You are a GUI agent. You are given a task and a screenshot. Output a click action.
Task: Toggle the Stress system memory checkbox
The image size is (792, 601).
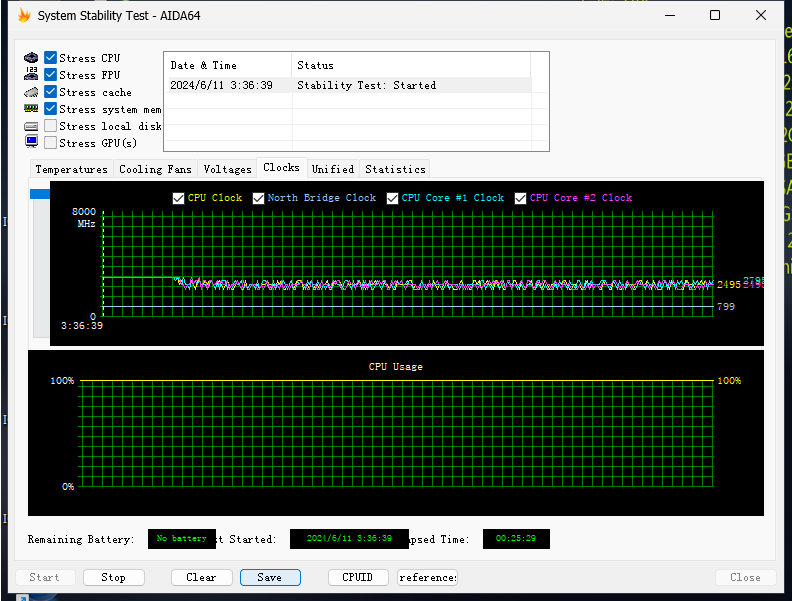(x=51, y=109)
